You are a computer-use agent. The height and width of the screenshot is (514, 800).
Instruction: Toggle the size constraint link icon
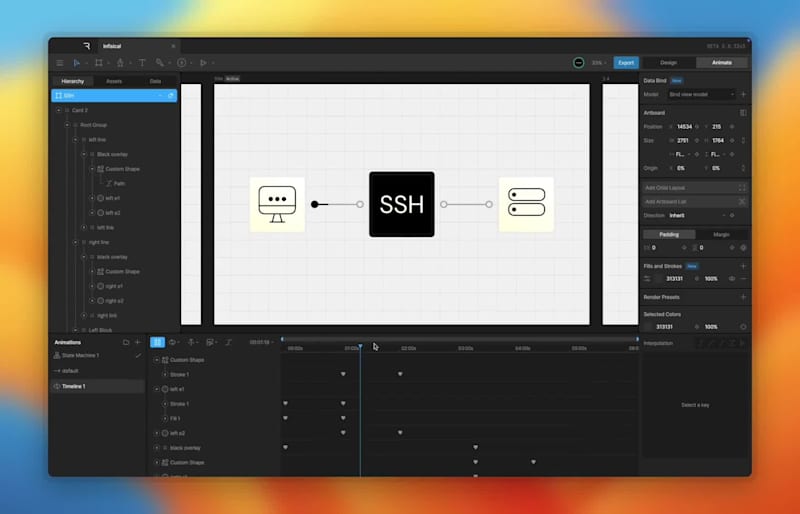tap(743, 140)
